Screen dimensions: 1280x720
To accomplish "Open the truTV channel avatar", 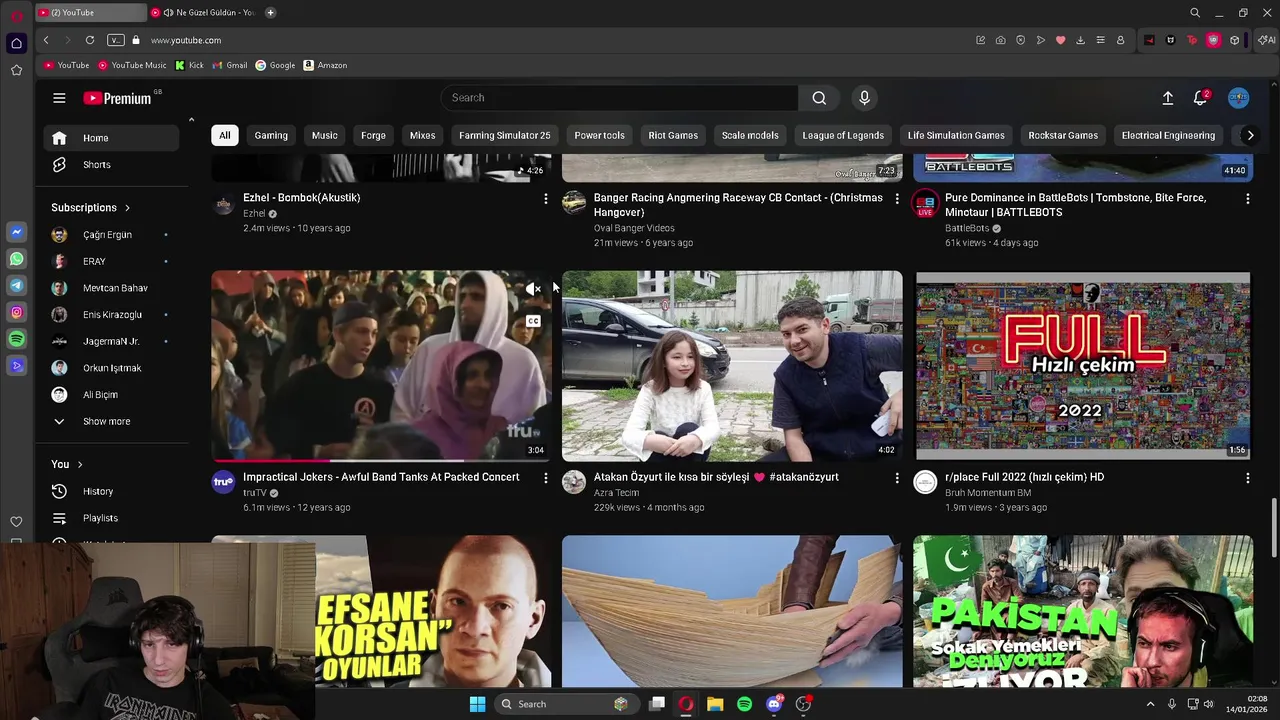I will (224, 483).
